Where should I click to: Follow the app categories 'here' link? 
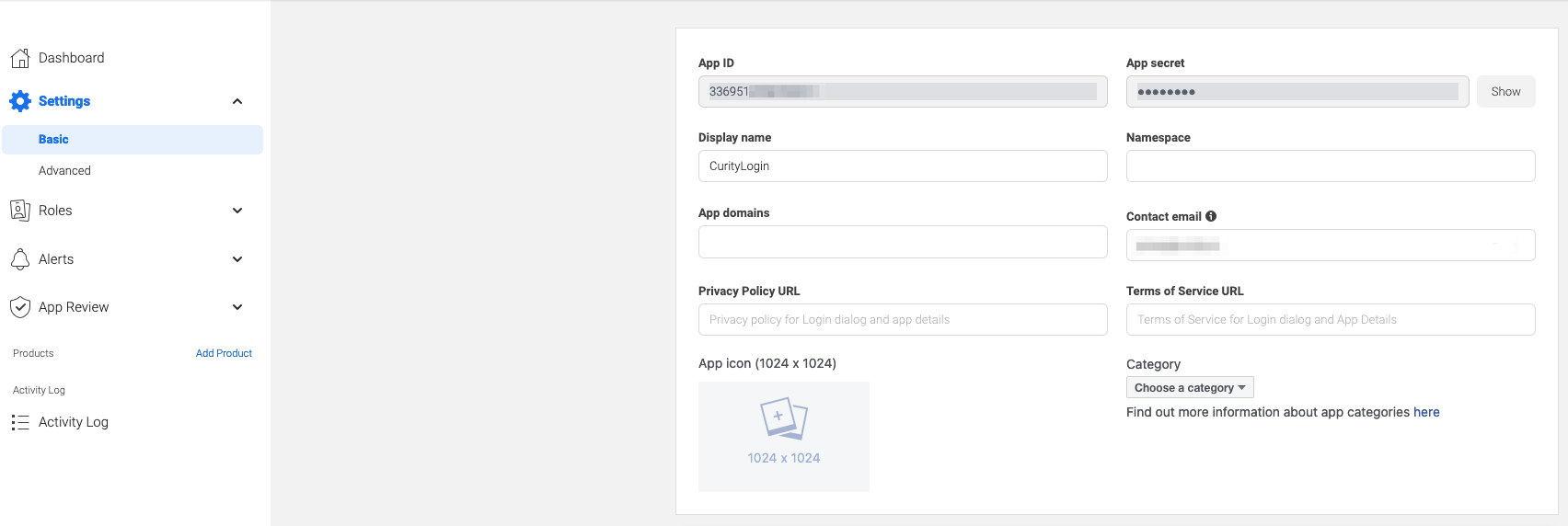1426,412
